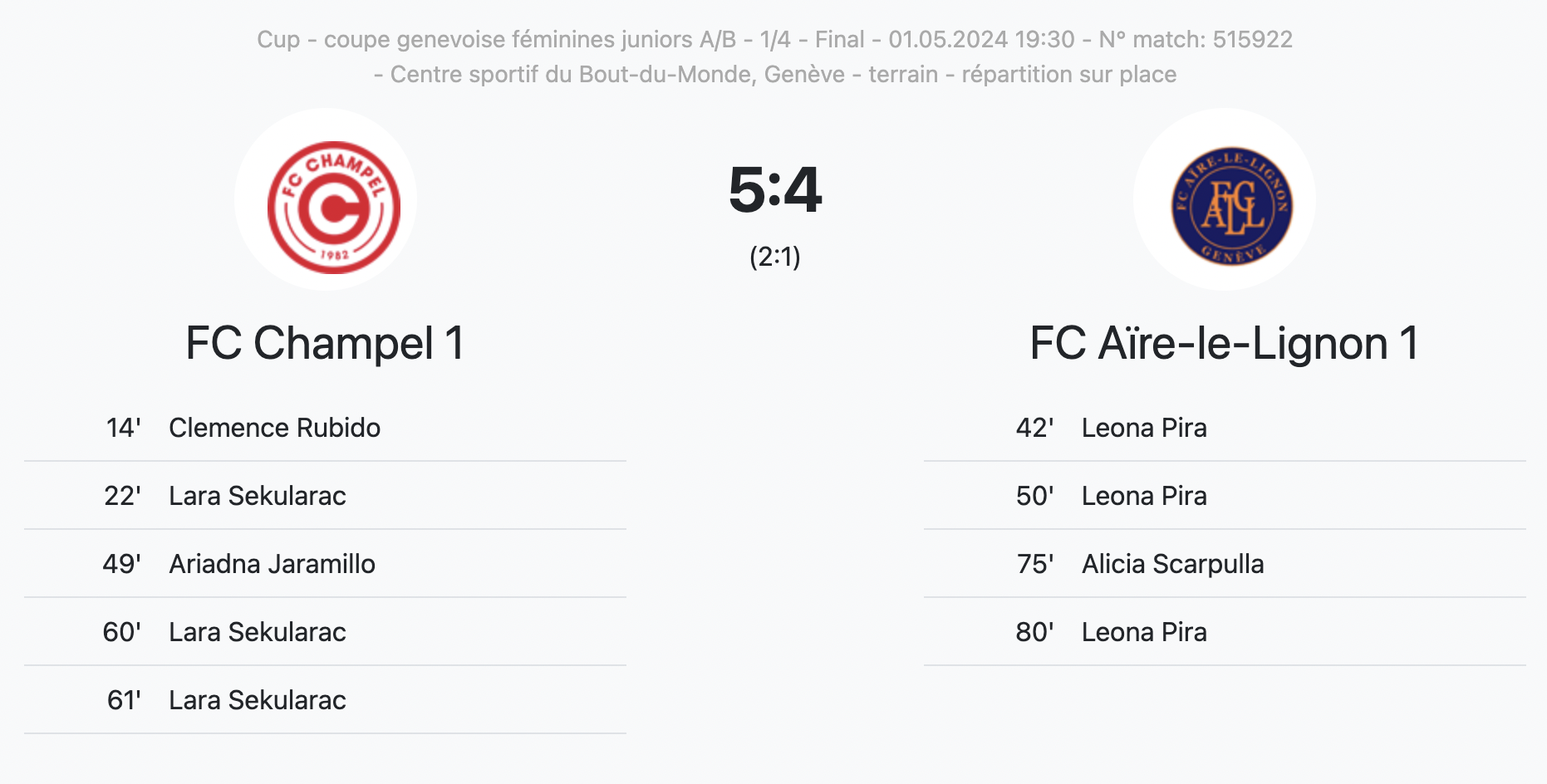Select Lara Sekularac goal at 22'

pyautogui.click(x=325, y=496)
